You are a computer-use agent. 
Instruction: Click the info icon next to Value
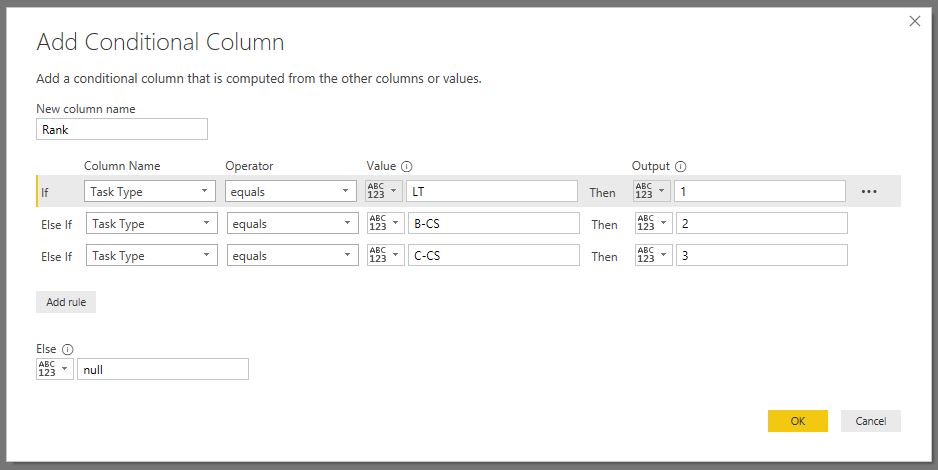point(407,167)
